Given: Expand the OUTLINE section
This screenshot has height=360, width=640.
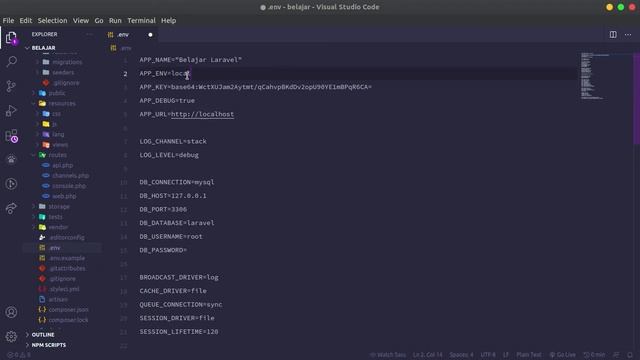Looking at the screenshot, I should [x=43, y=335].
